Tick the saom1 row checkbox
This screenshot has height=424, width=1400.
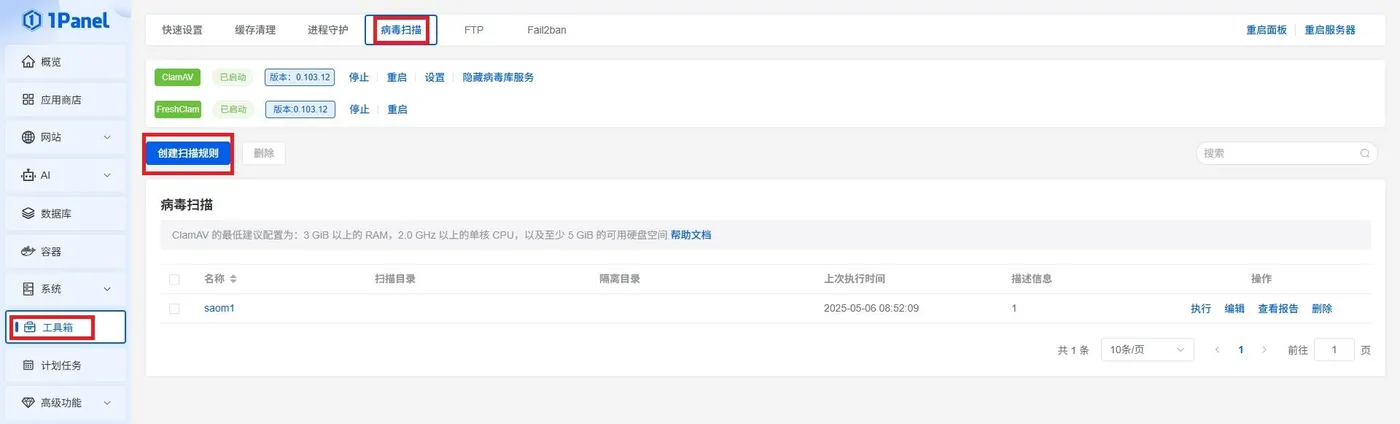pos(174,309)
